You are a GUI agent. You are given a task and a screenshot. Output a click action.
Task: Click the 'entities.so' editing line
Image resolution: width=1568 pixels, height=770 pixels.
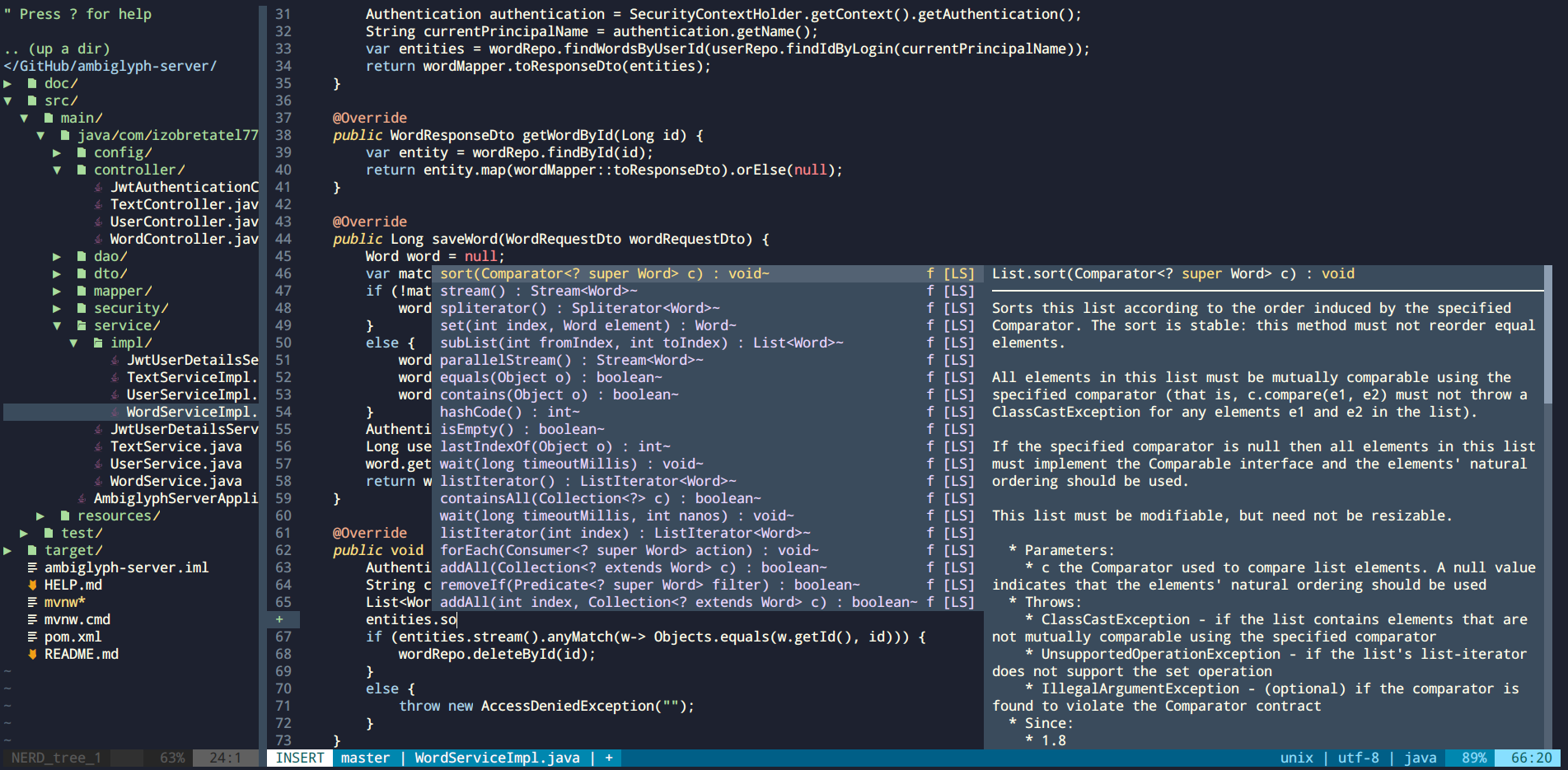click(410, 619)
